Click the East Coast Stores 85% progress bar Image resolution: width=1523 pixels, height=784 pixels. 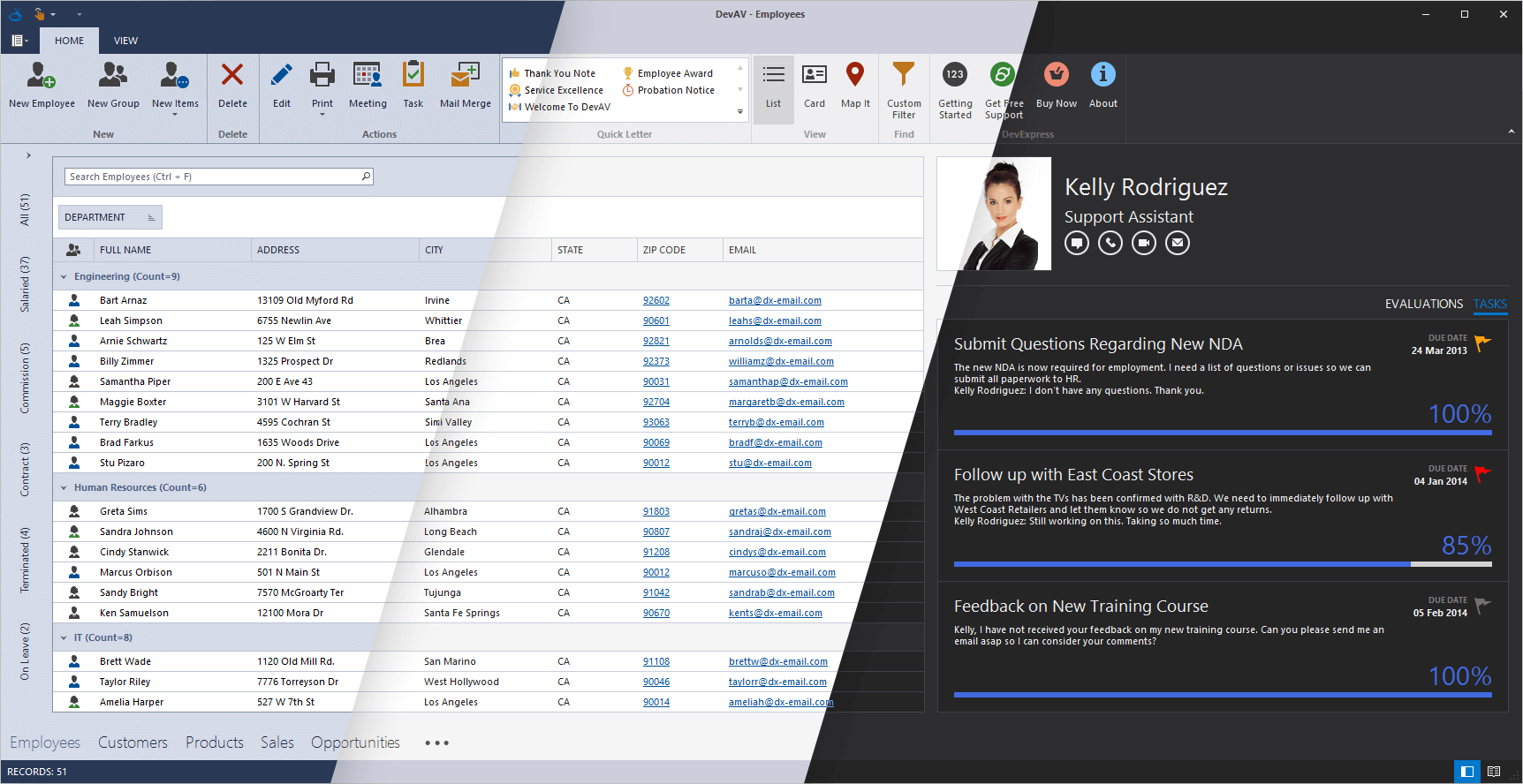point(1223,563)
